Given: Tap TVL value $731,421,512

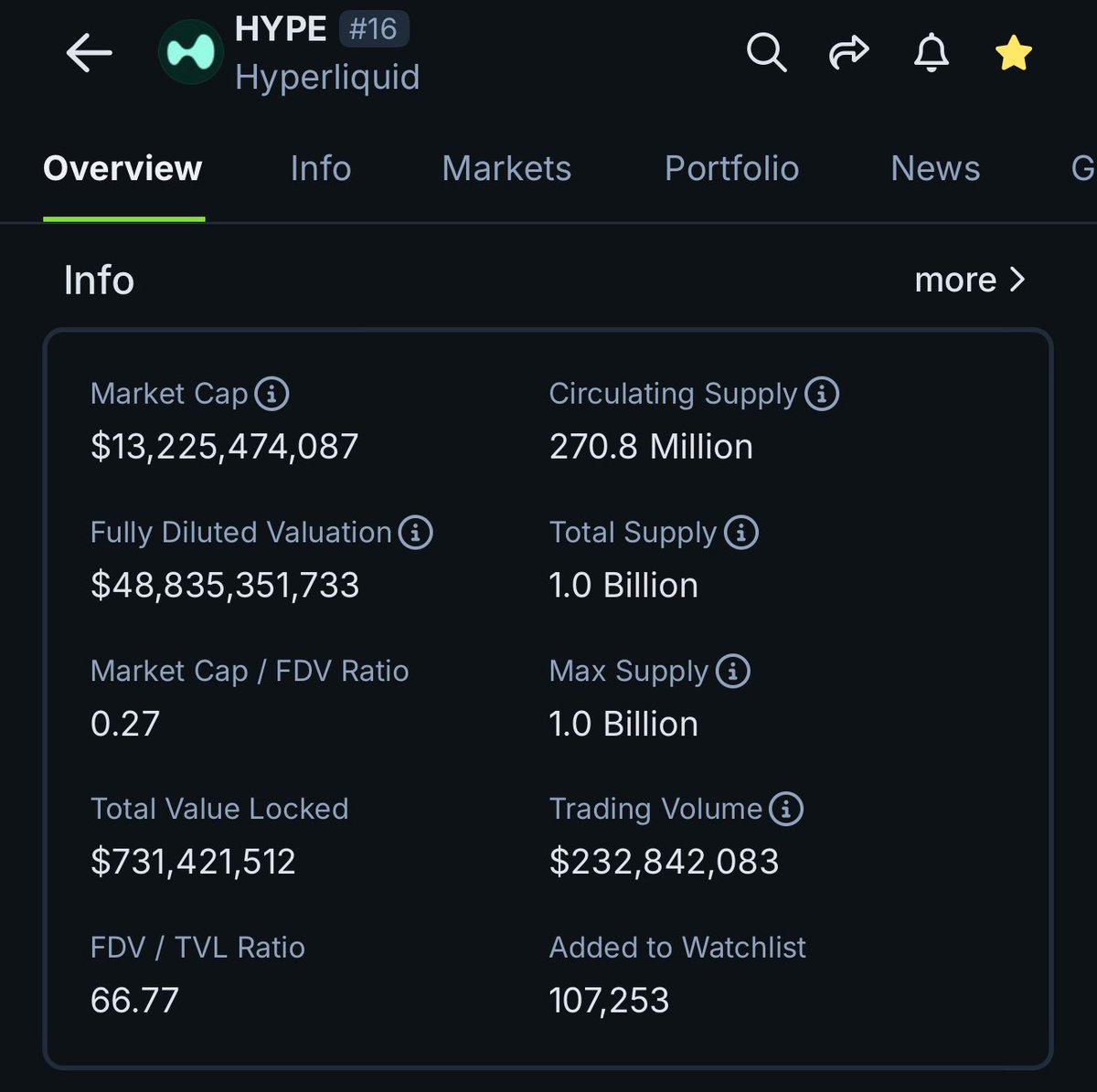Looking at the screenshot, I should point(193,862).
